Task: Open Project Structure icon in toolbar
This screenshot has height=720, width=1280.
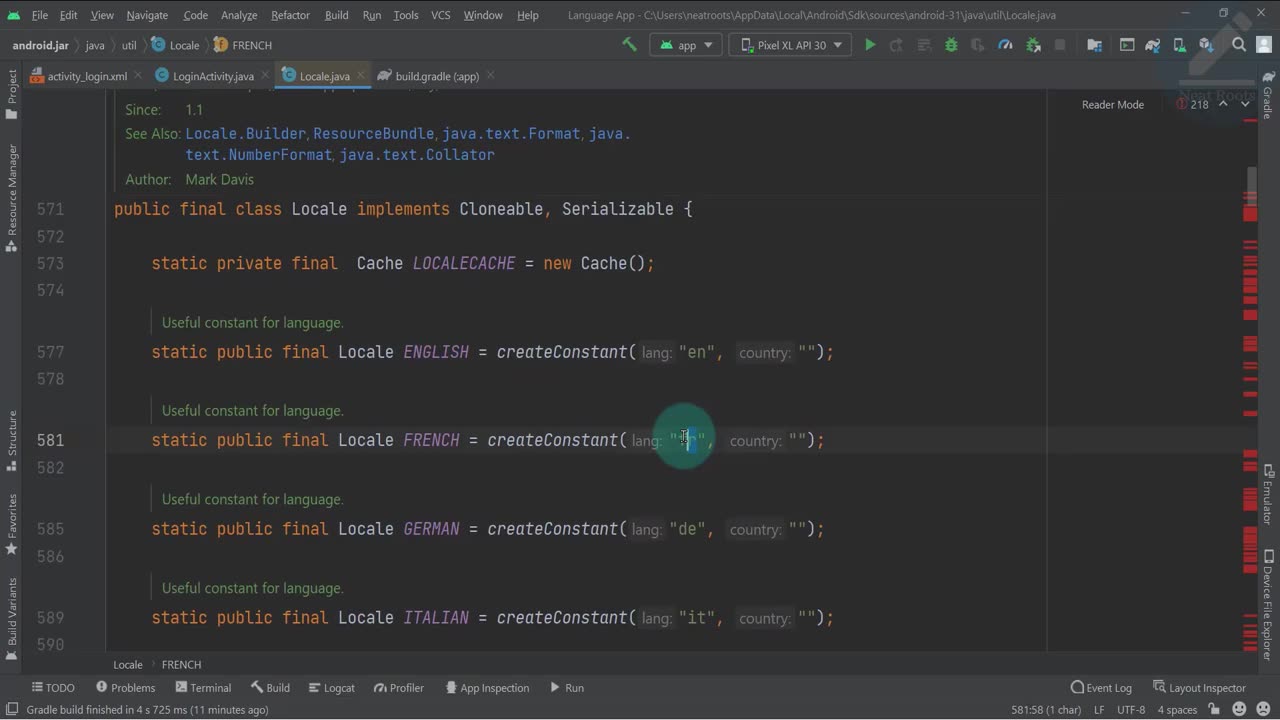Action: coord(1095,45)
